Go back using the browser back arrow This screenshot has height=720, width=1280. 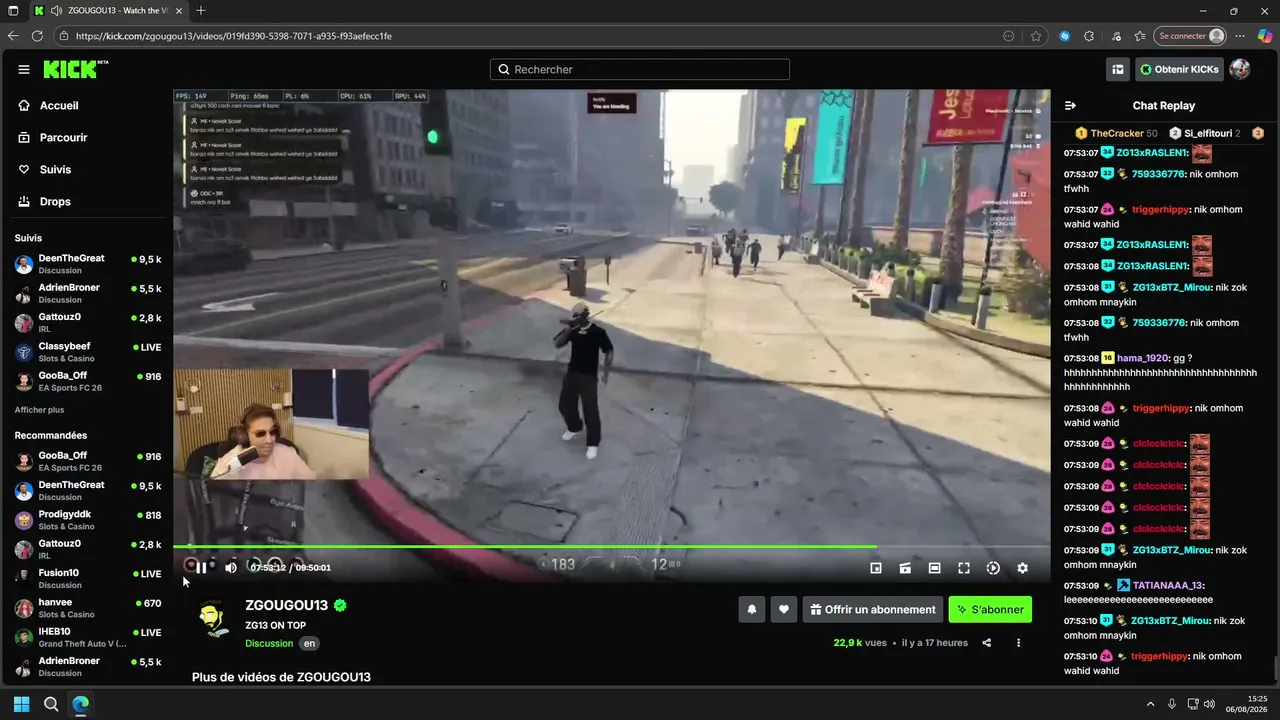[x=13, y=36]
